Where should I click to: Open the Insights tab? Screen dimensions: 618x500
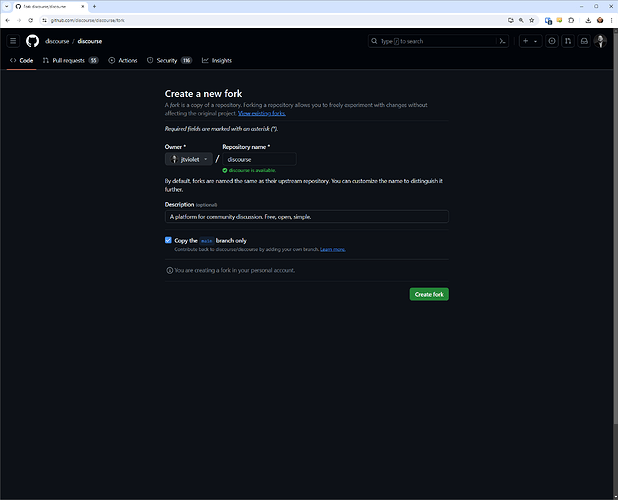[x=217, y=60]
